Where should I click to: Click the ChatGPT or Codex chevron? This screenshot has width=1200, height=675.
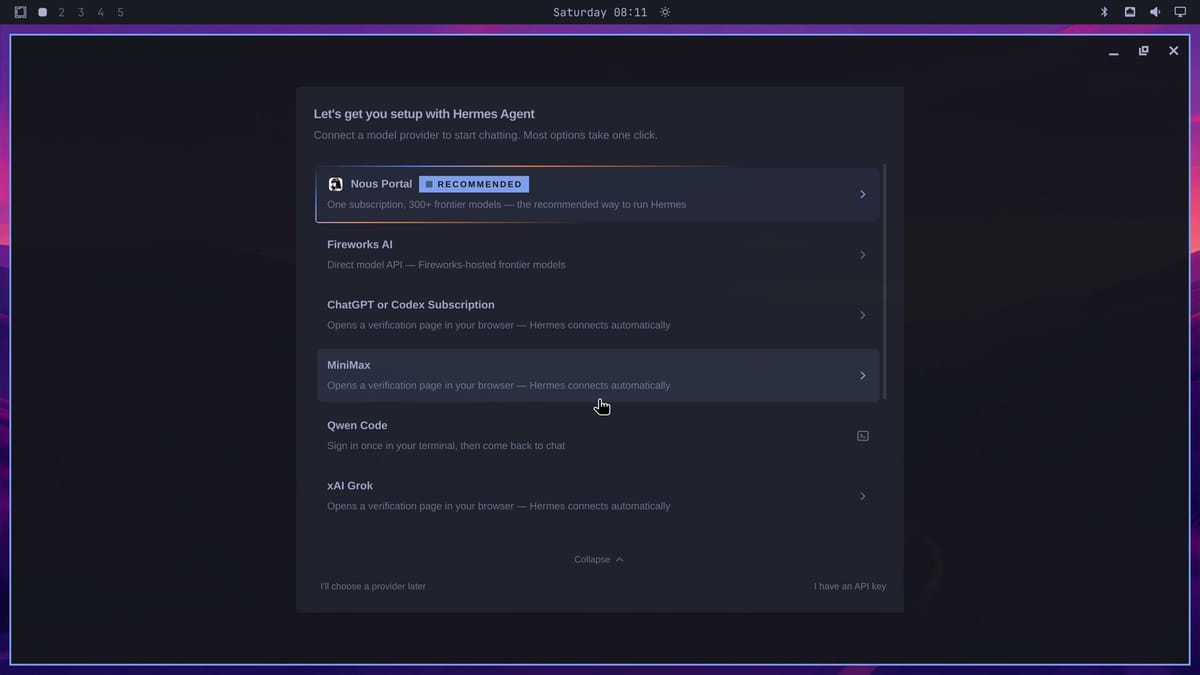[x=862, y=315]
